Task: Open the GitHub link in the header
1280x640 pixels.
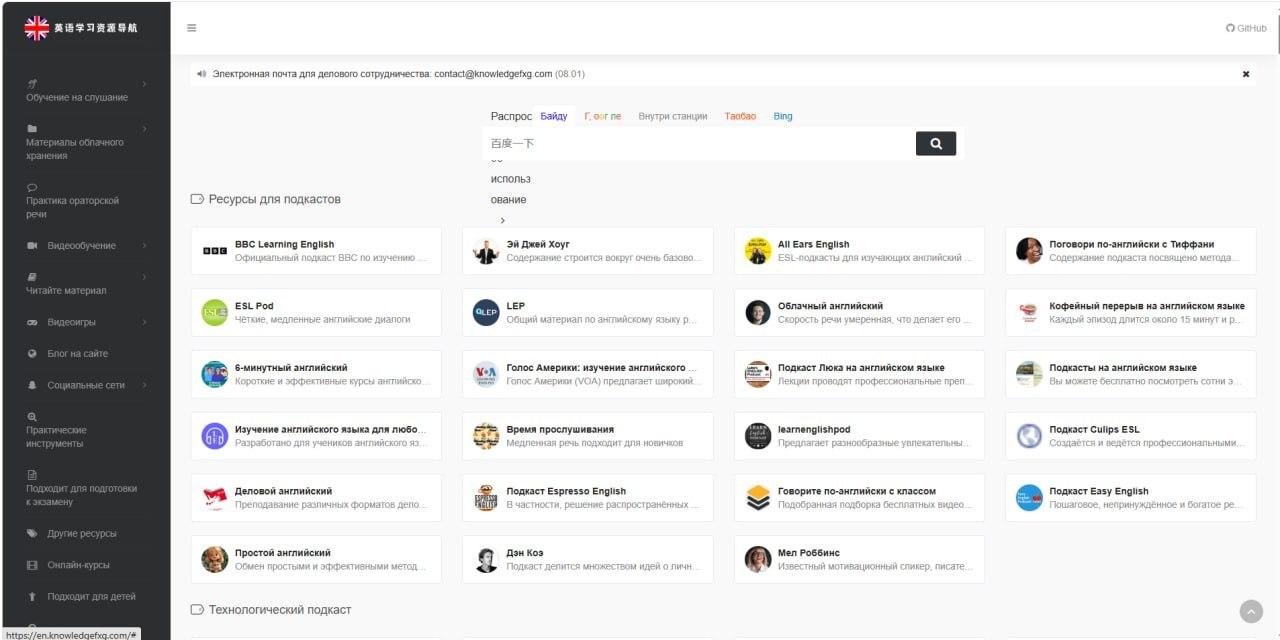Action: (1246, 28)
